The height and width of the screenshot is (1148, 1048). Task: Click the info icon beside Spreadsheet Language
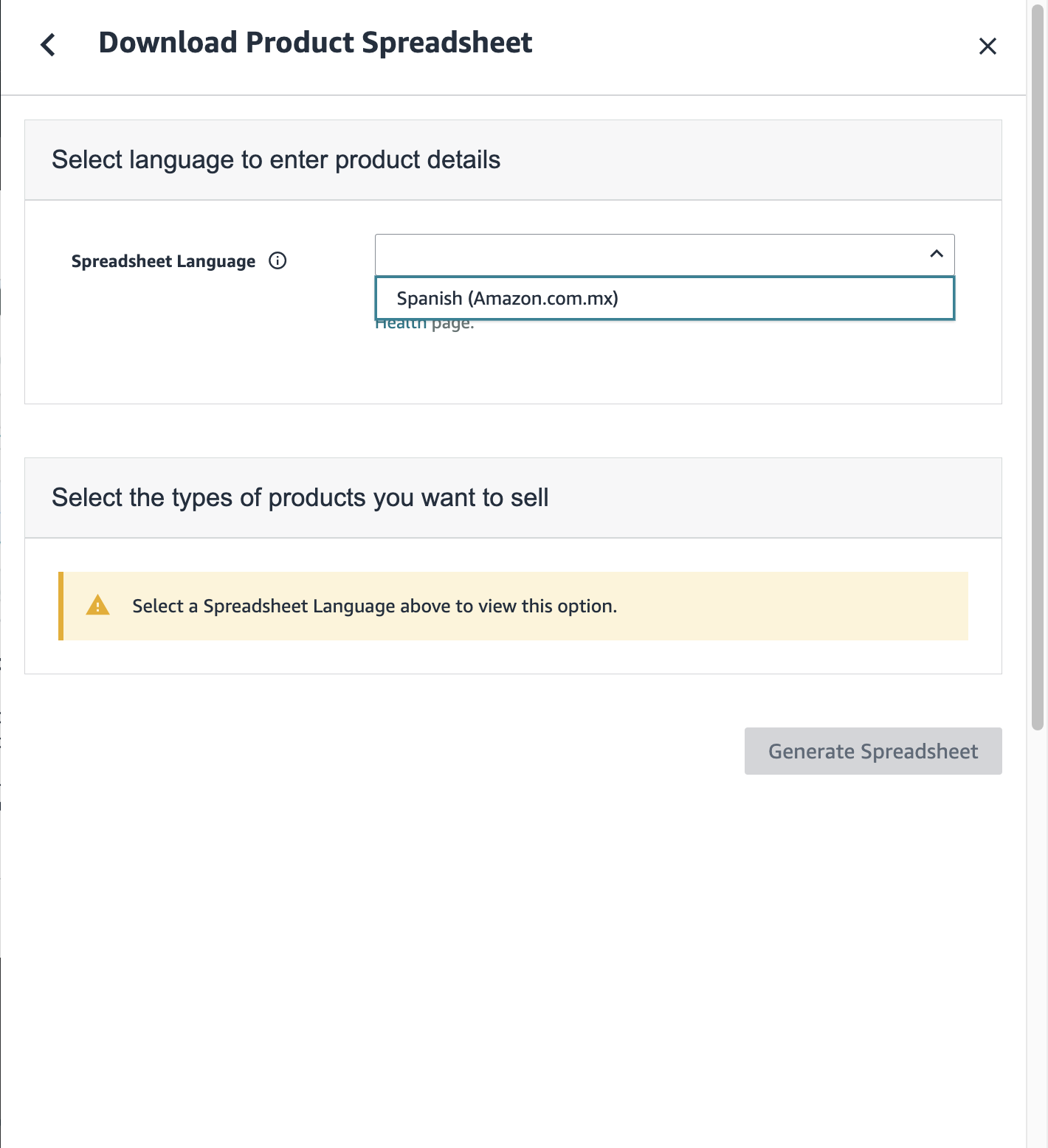(x=277, y=260)
